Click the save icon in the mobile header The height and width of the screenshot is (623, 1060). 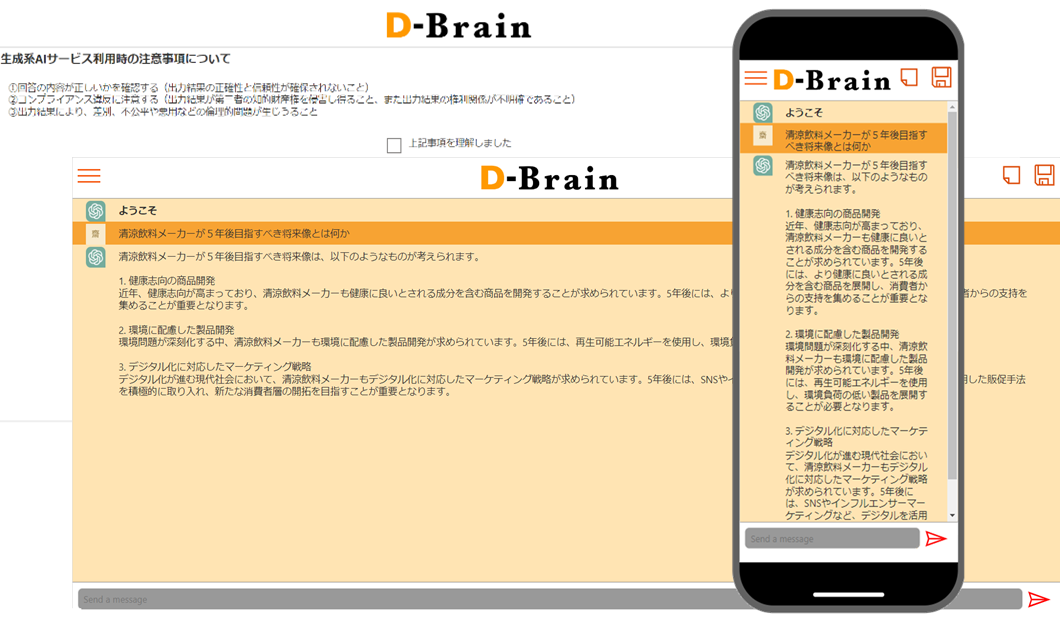(x=941, y=76)
